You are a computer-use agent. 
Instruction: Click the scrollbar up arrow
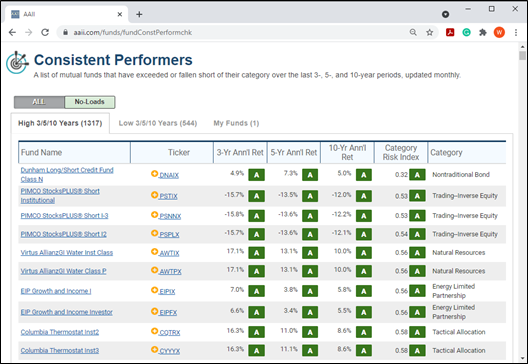(x=522, y=47)
